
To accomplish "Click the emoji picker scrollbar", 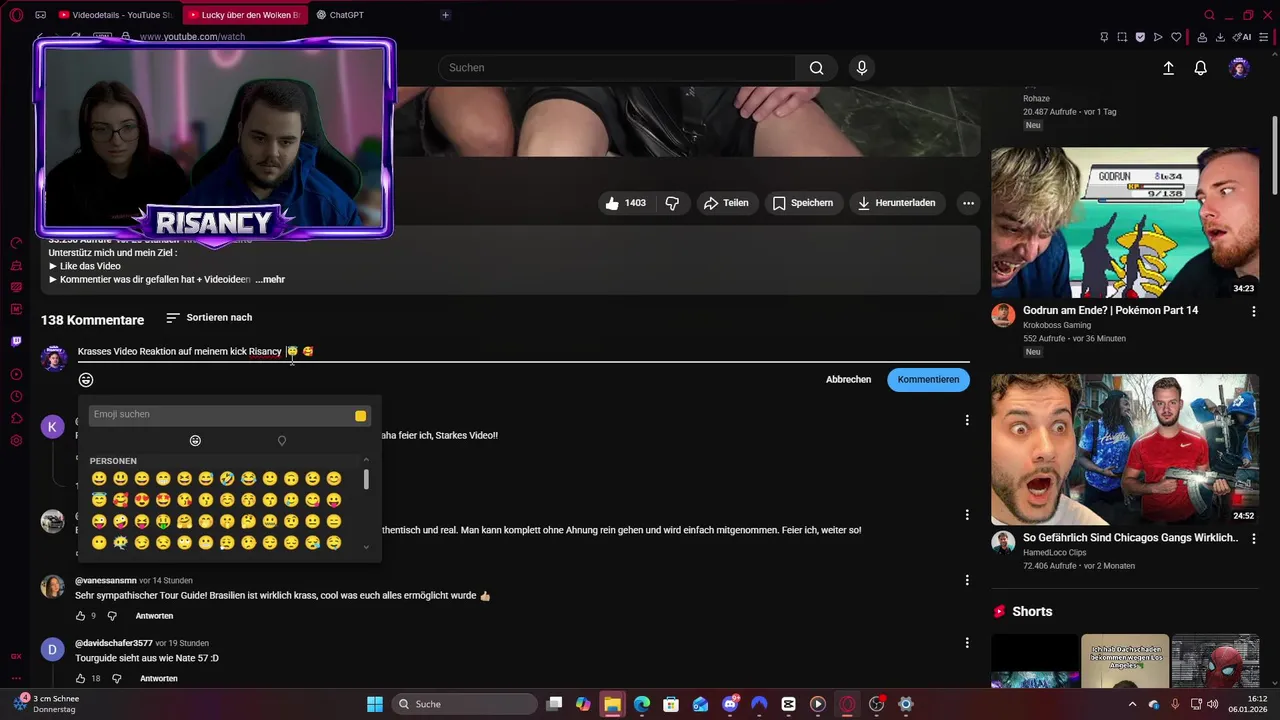I will [x=366, y=480].
